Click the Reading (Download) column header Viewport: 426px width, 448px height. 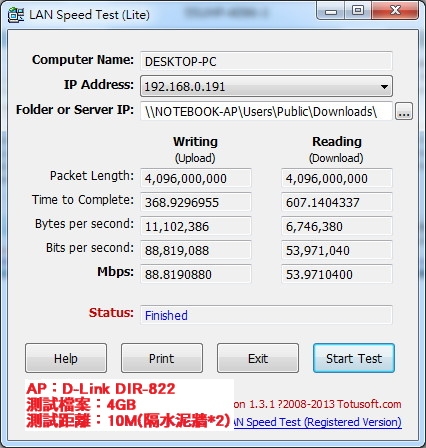[x=336, y=149]
